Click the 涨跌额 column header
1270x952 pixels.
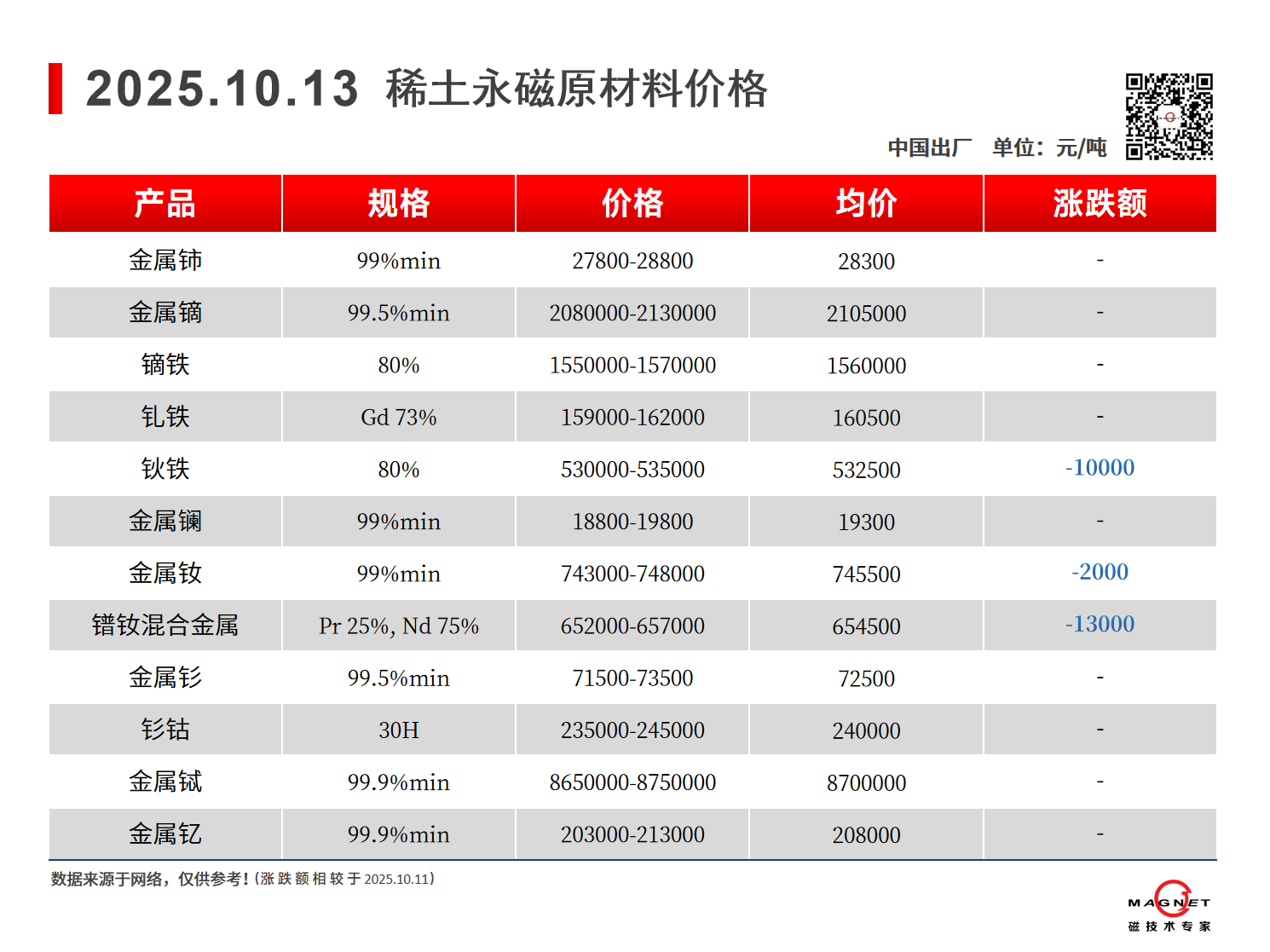point(1100,204)
